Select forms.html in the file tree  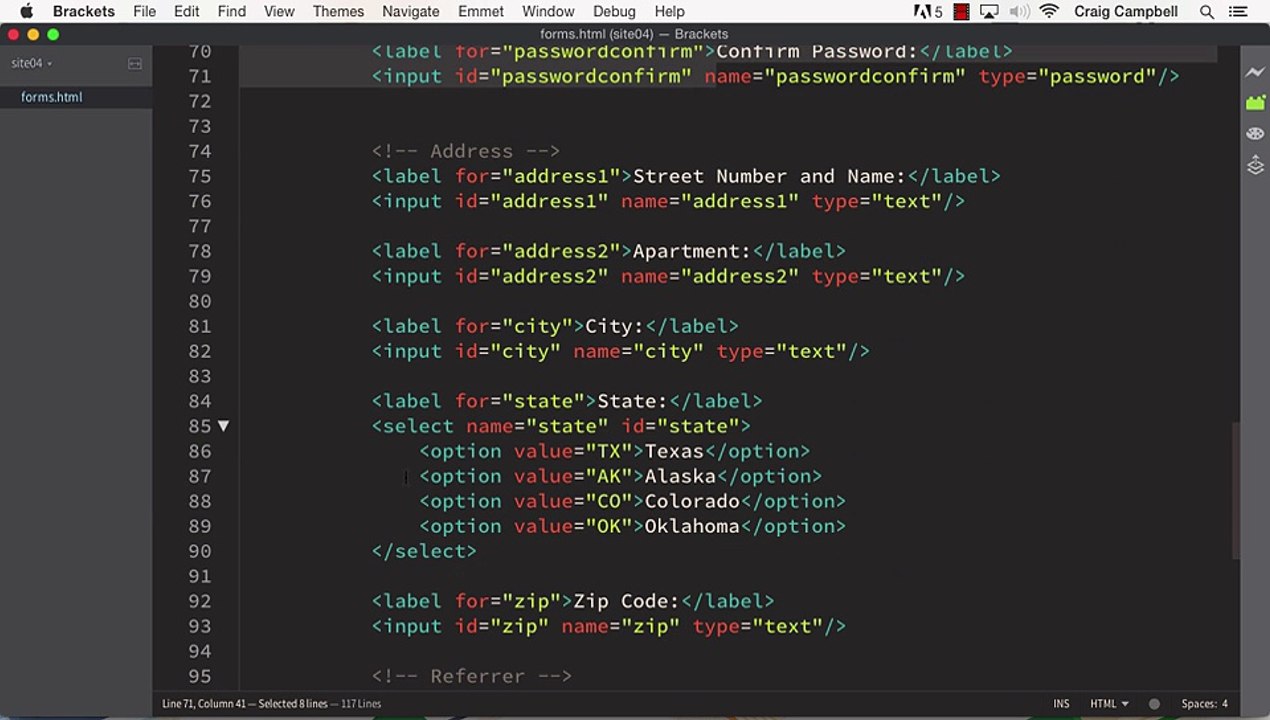(x=52, y=97)
